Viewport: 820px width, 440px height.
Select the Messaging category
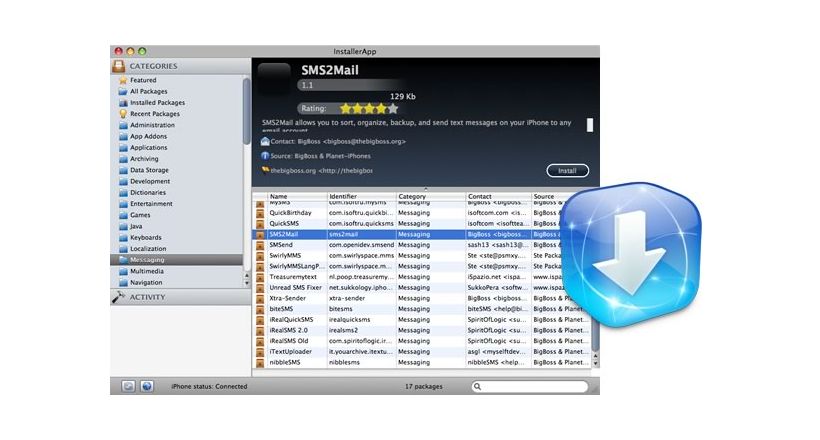[x=177, y=260]
